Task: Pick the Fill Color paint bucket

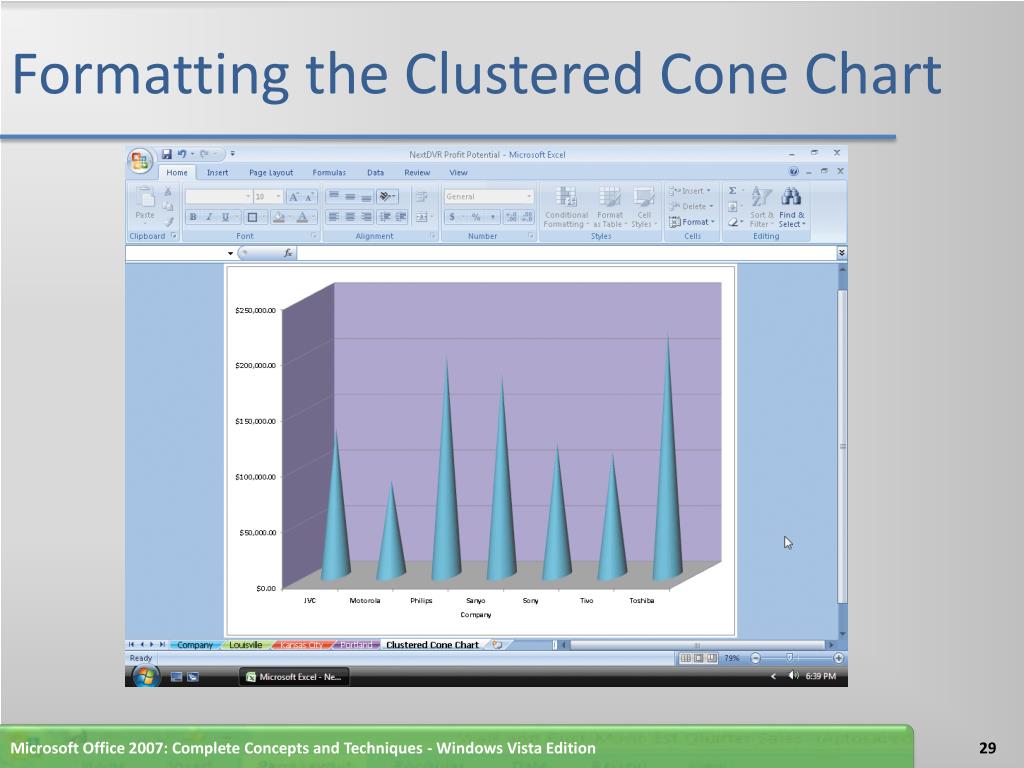Action: [279, 217]
